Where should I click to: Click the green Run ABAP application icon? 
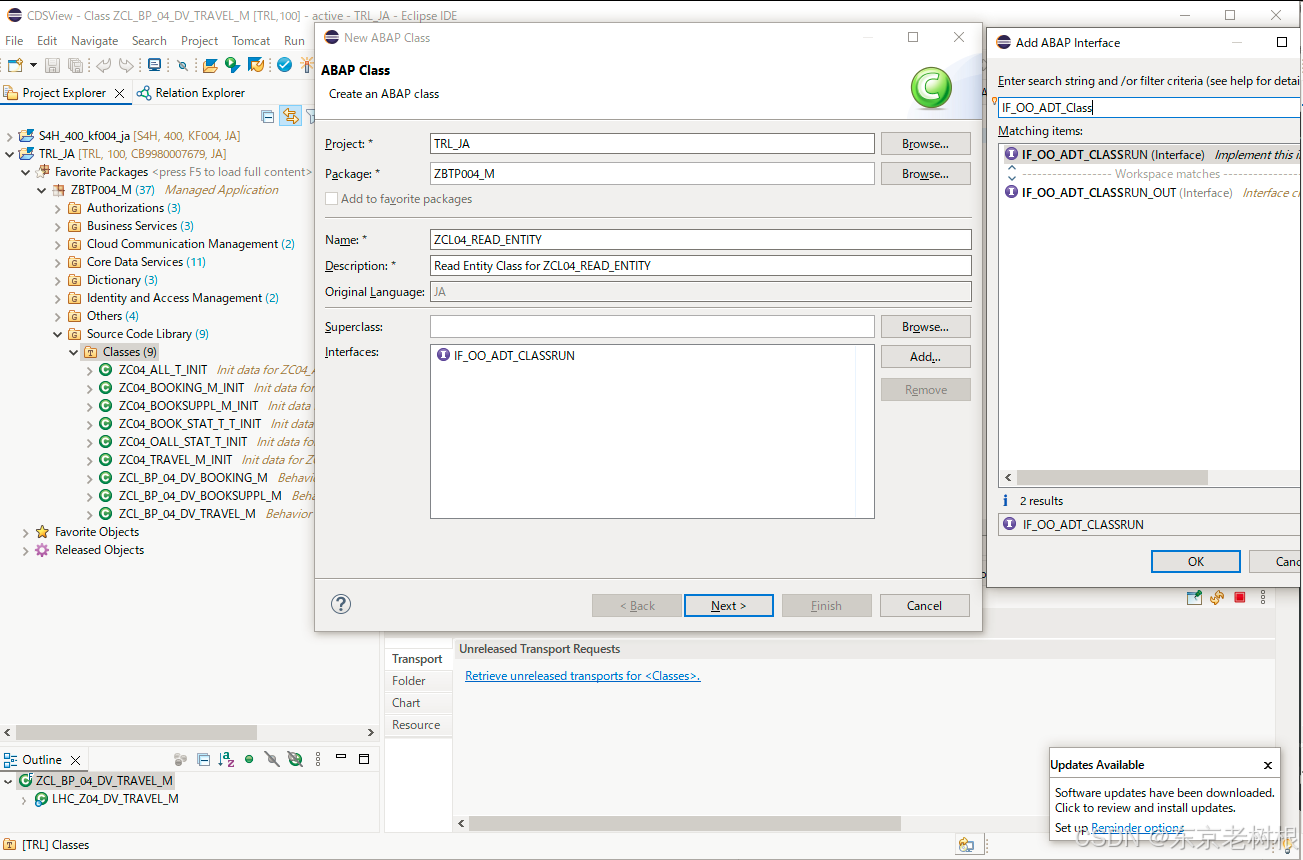[233, 65]
